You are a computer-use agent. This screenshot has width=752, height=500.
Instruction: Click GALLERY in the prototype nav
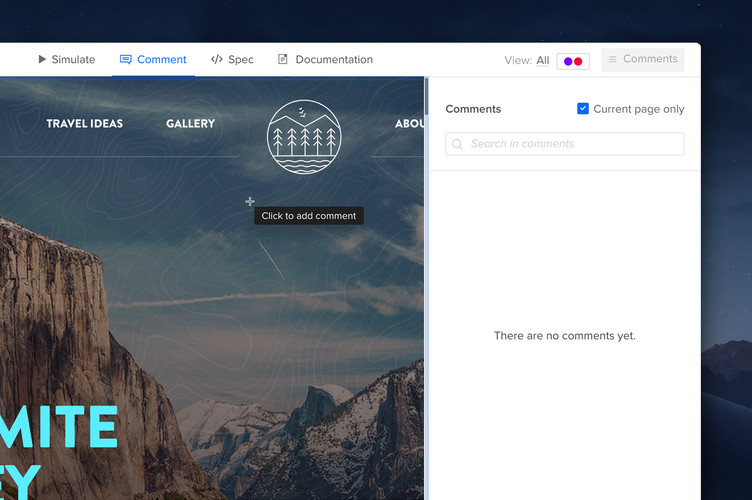pos(190,124)
